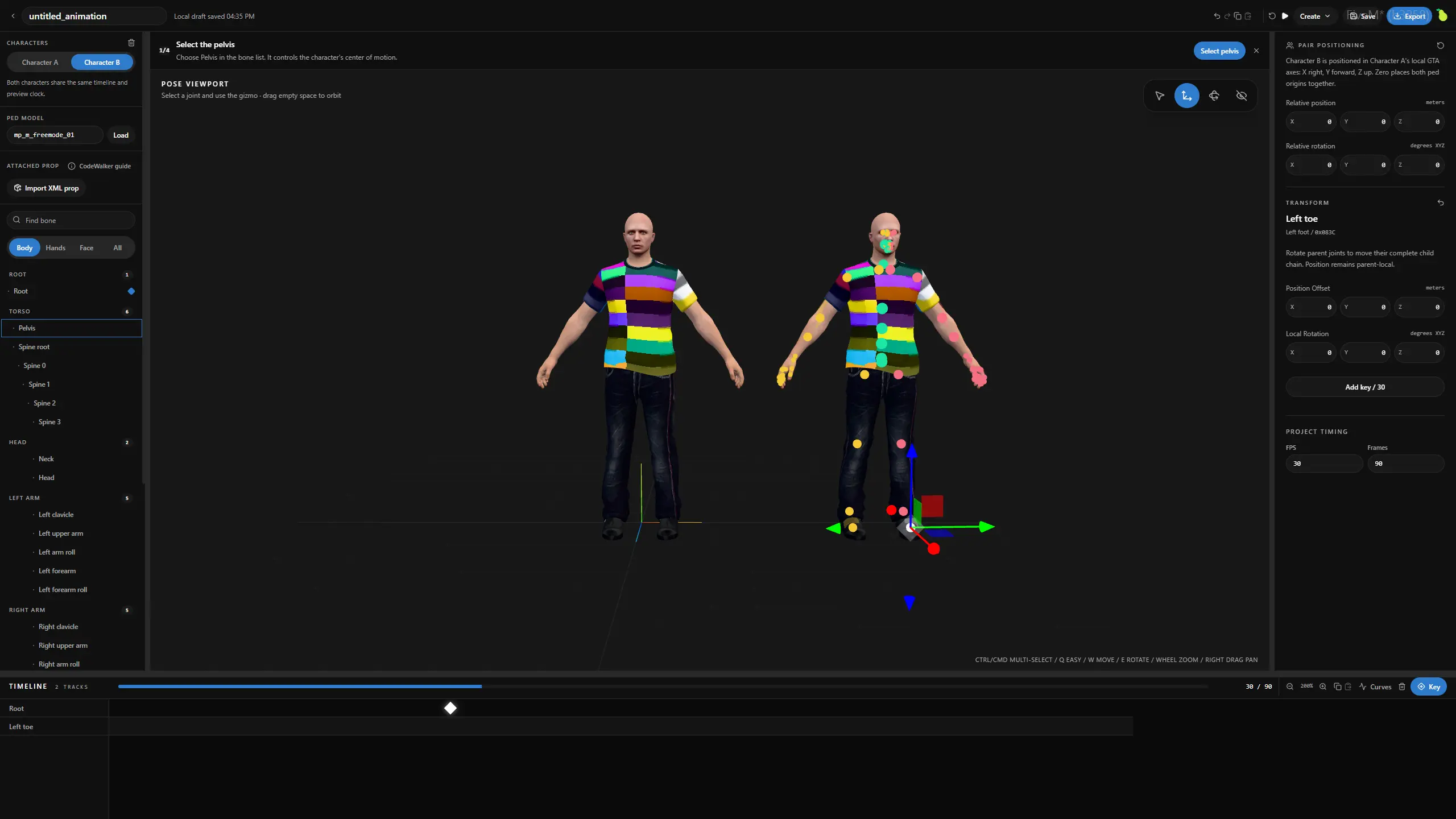The width and height of the screenshot is (1456, 819).
Task: Select the Character B toggle
Action: (102, 63)
